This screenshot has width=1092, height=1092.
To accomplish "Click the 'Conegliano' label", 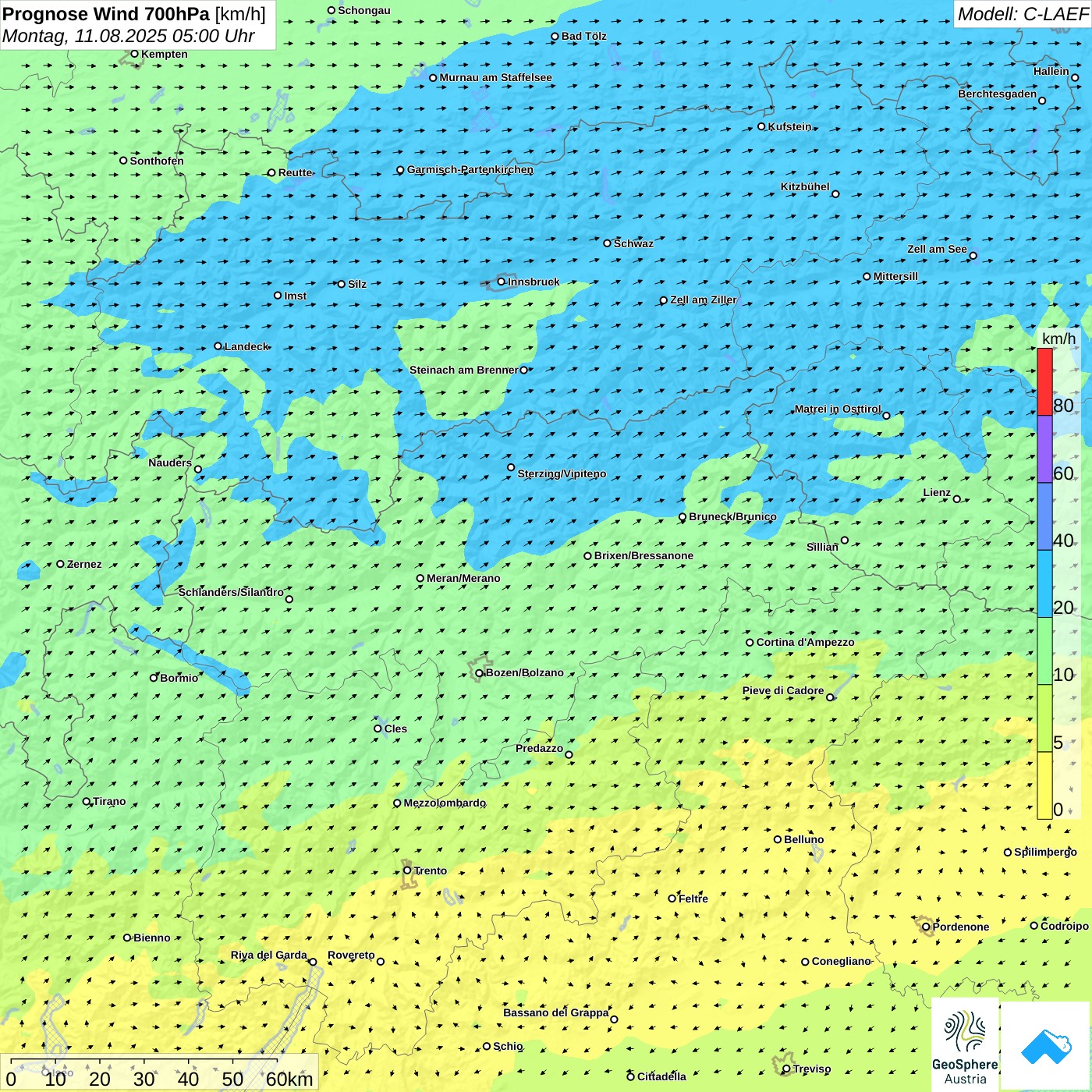I will [x=841, y=961].
